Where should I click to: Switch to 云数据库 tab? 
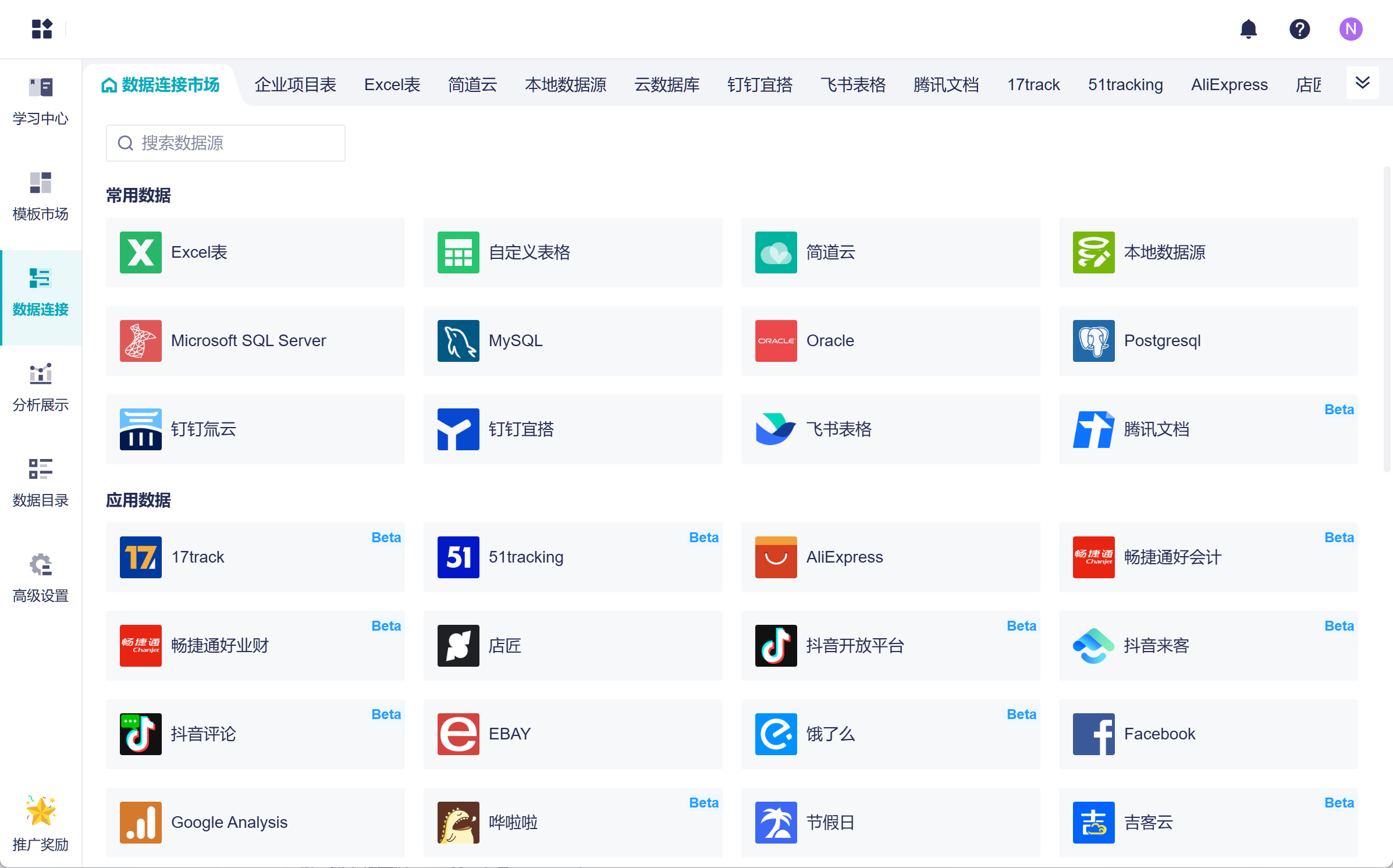point(667,85)
